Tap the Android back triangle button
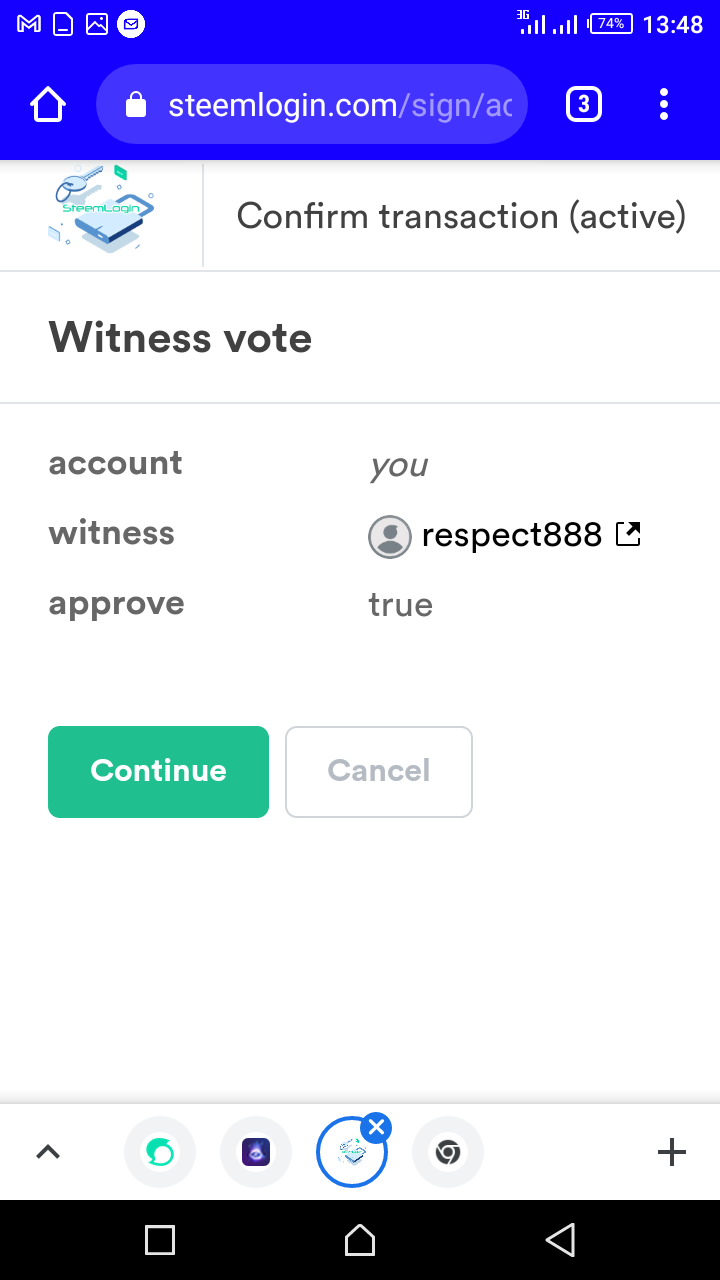Viewport: 720px width, 1280px height. (560, 1240)
